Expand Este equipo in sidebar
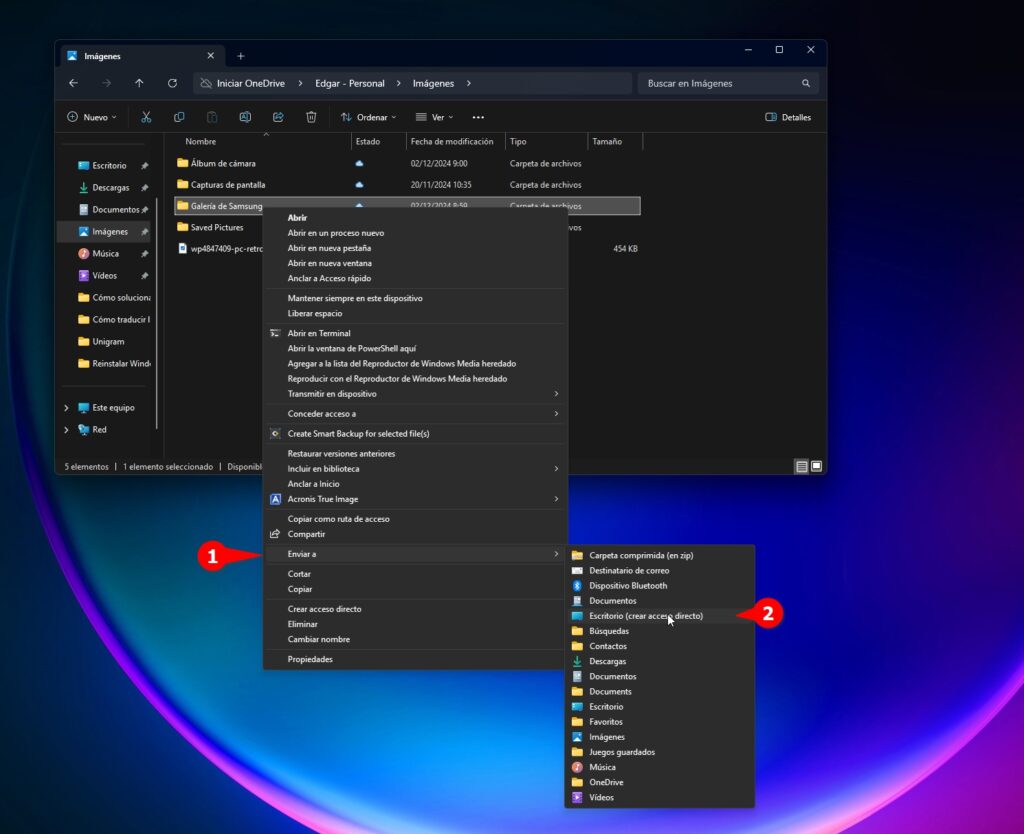This screenshot has height=834, width=1024. (66, 408)
